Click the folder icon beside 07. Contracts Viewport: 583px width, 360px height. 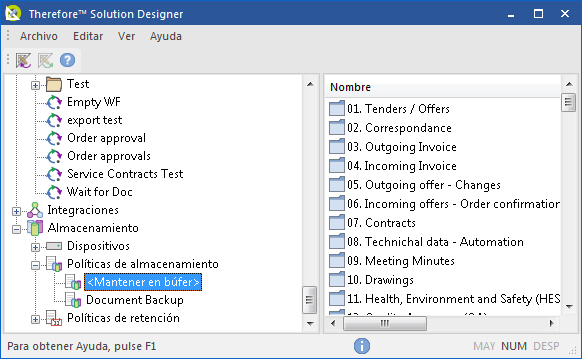pos(337,222)
